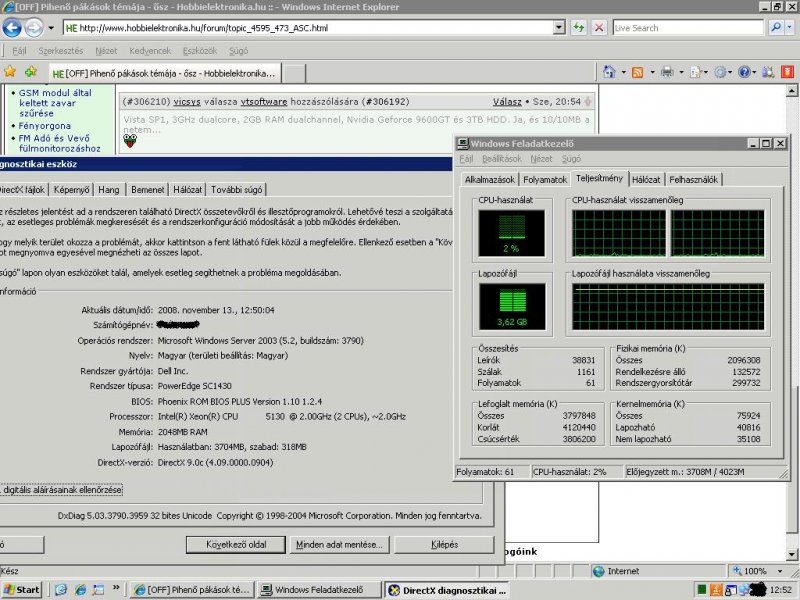Open Beállítások menu in Task Manager
800x600 pixels.
(x=502, y=159)
